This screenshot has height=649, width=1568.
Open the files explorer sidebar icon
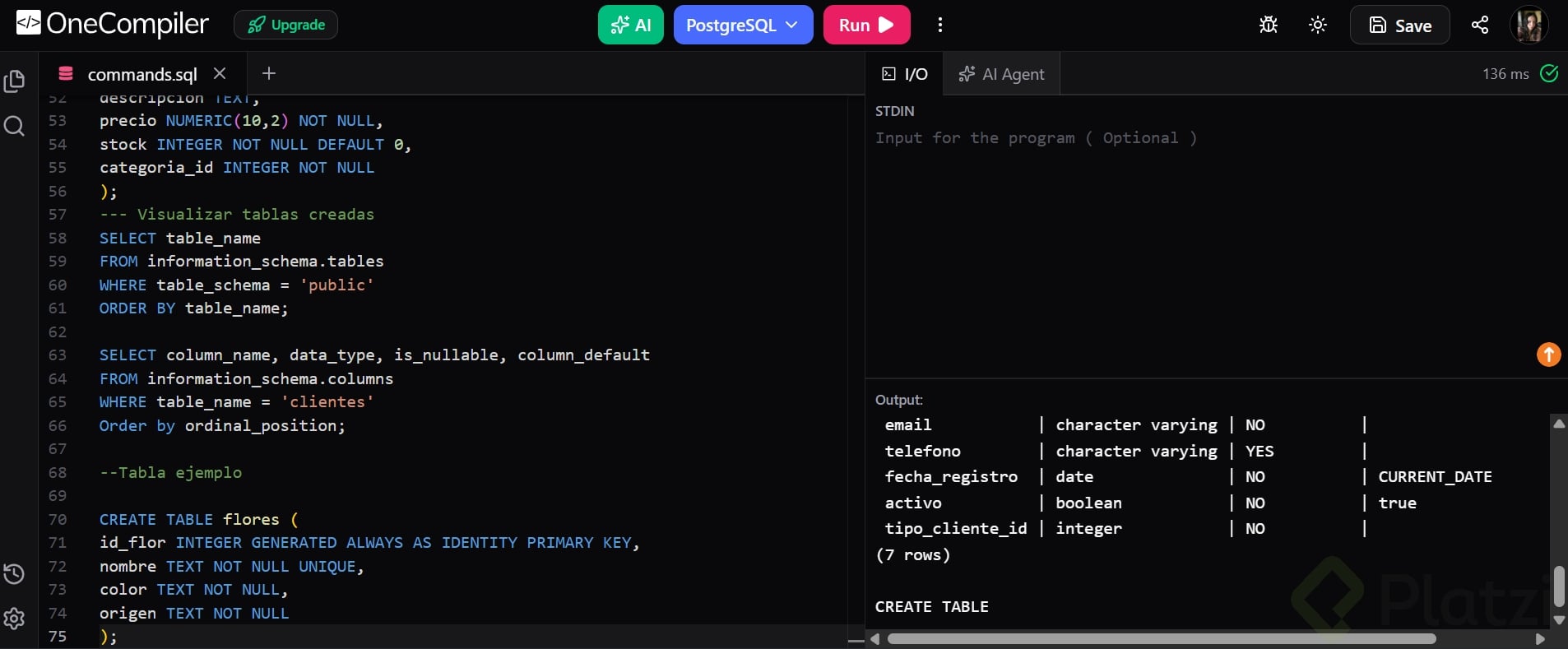pos(14,81)
